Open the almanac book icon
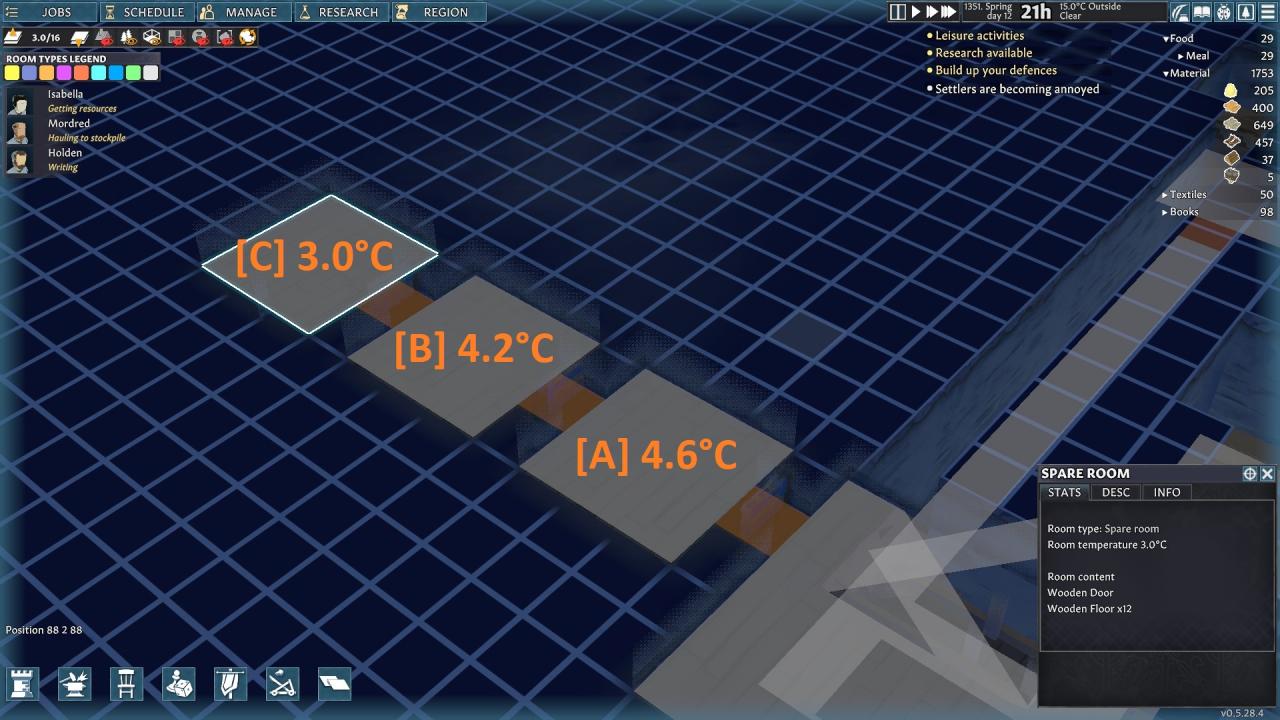 [x=1203, y=12]
